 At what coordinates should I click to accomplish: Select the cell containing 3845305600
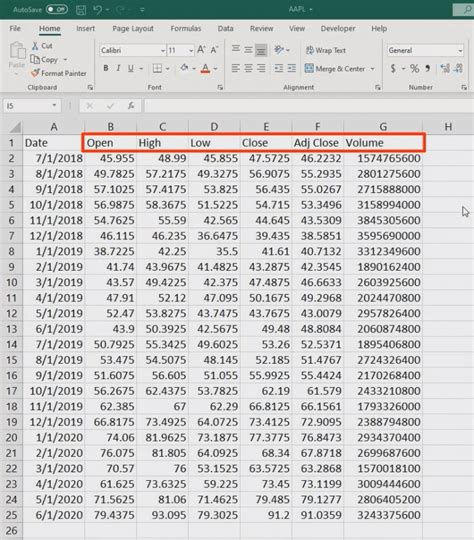(x=383, y=220)
